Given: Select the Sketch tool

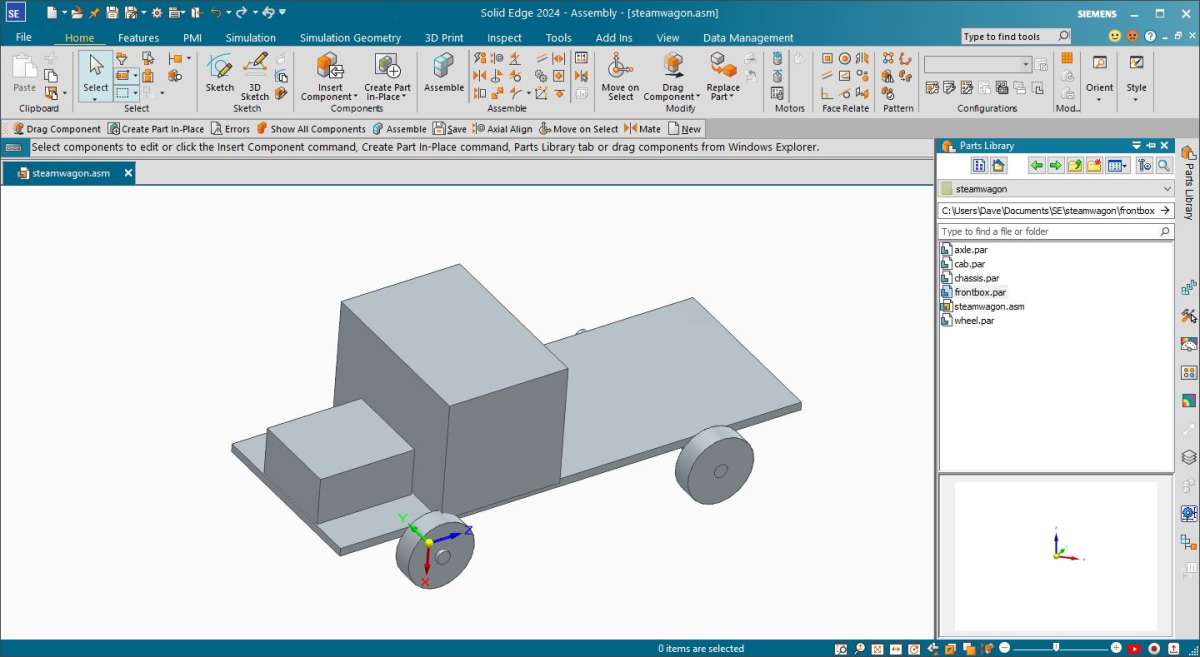Looking at the screenshot, I should 219,72.
